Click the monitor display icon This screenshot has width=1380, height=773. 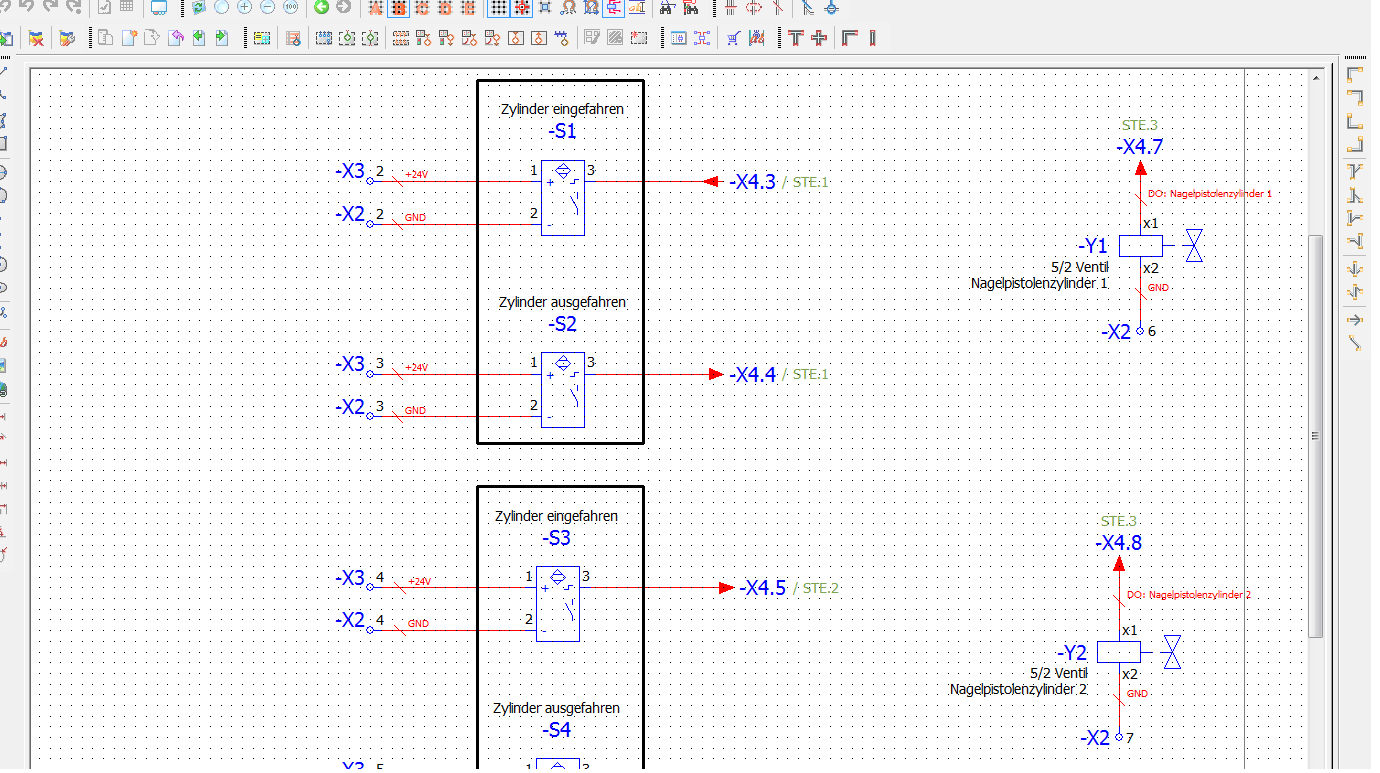click(x=158, y=7)
